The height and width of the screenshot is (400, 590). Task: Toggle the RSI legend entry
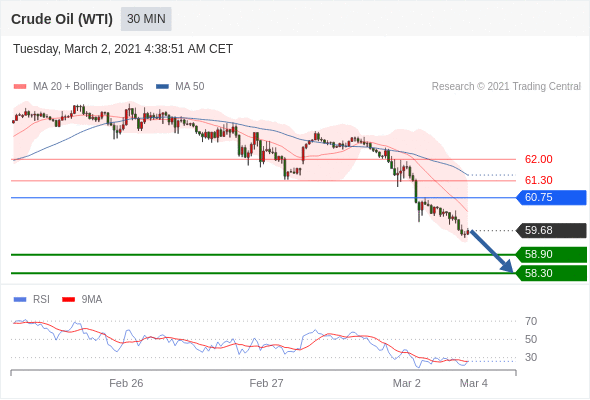[x=32, y=300]
